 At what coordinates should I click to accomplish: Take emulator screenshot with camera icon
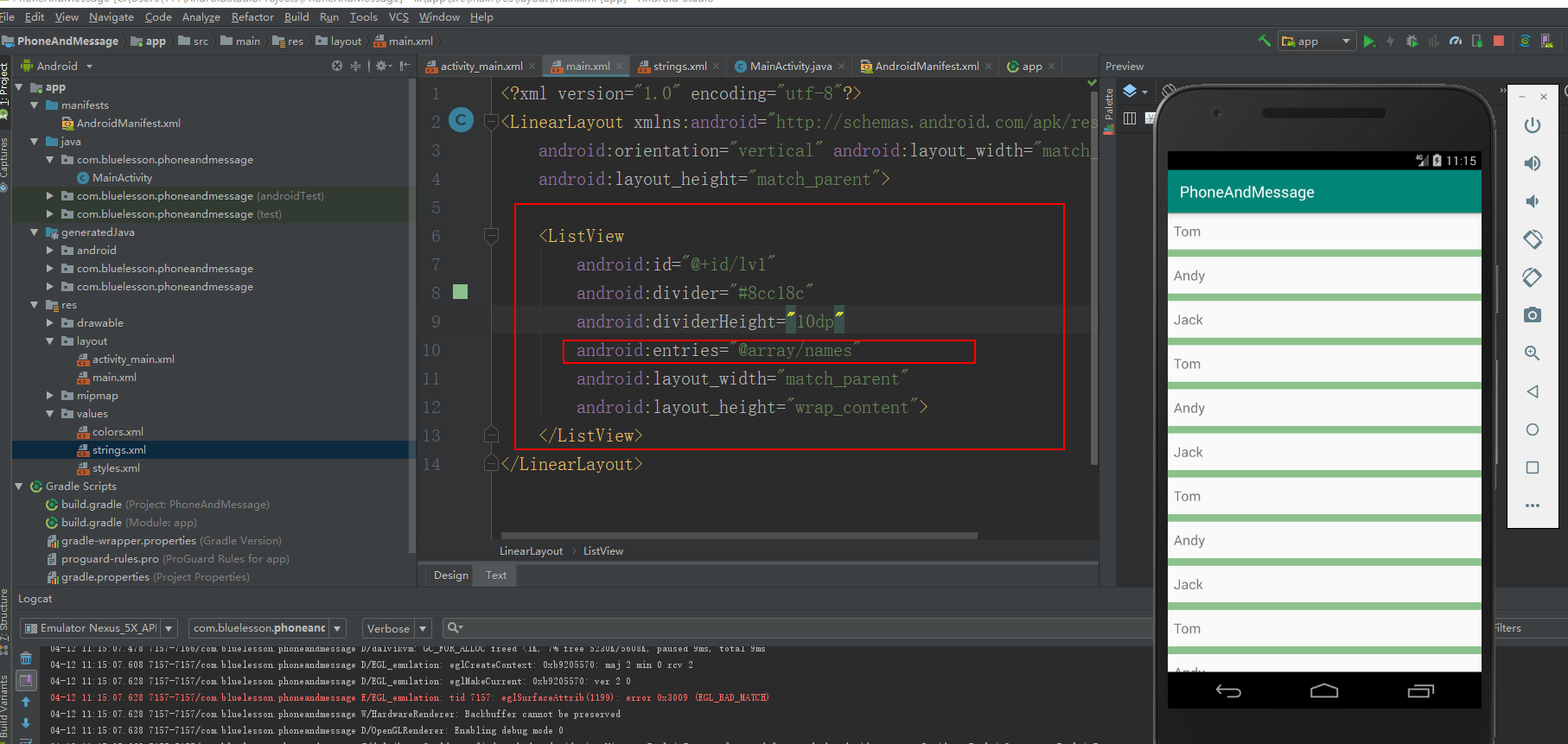[x=1532, y=315]
